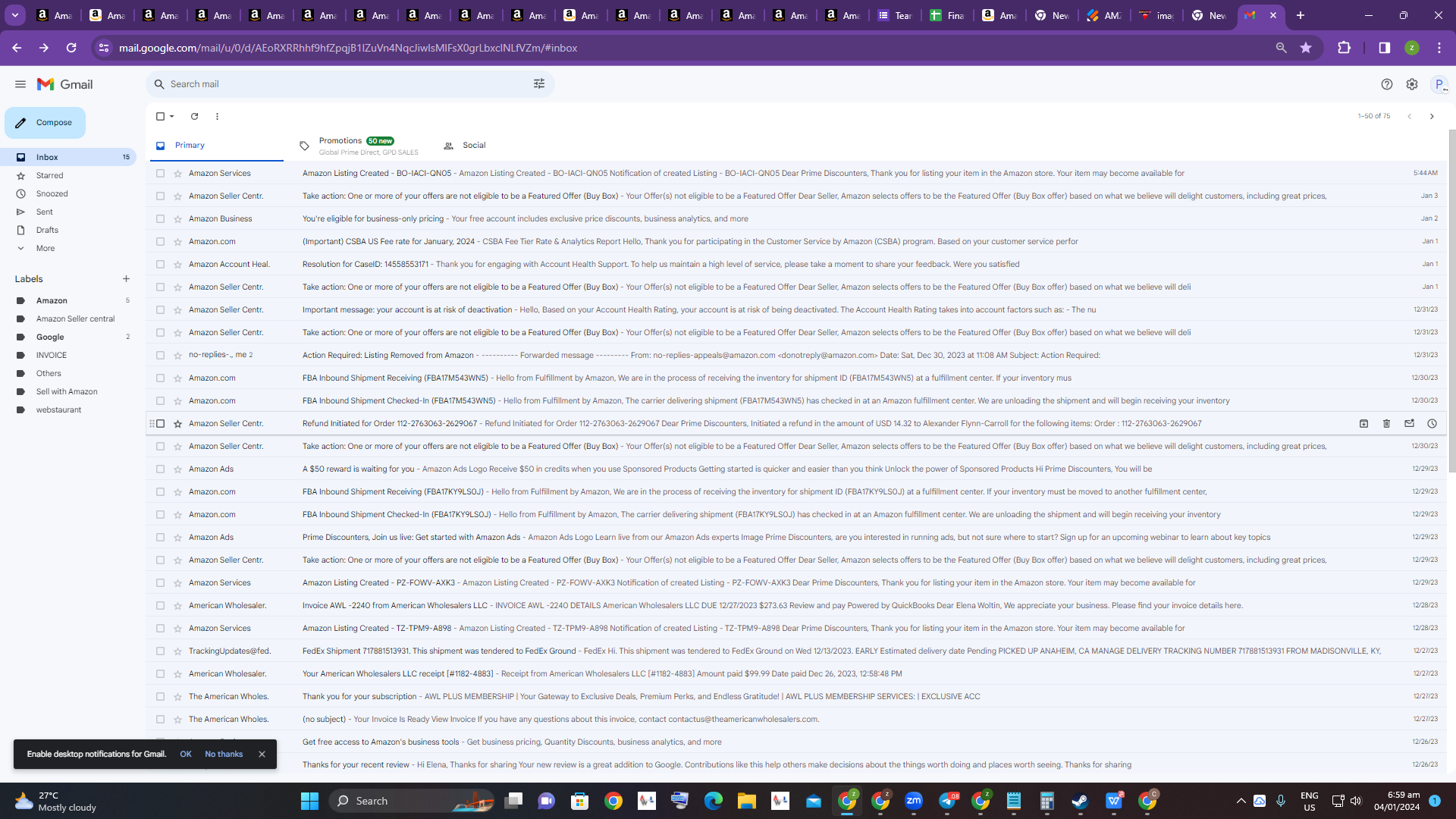Open Google account profile menu
This screenshot has height=819, width=1456.
(x=1439, y=84)
